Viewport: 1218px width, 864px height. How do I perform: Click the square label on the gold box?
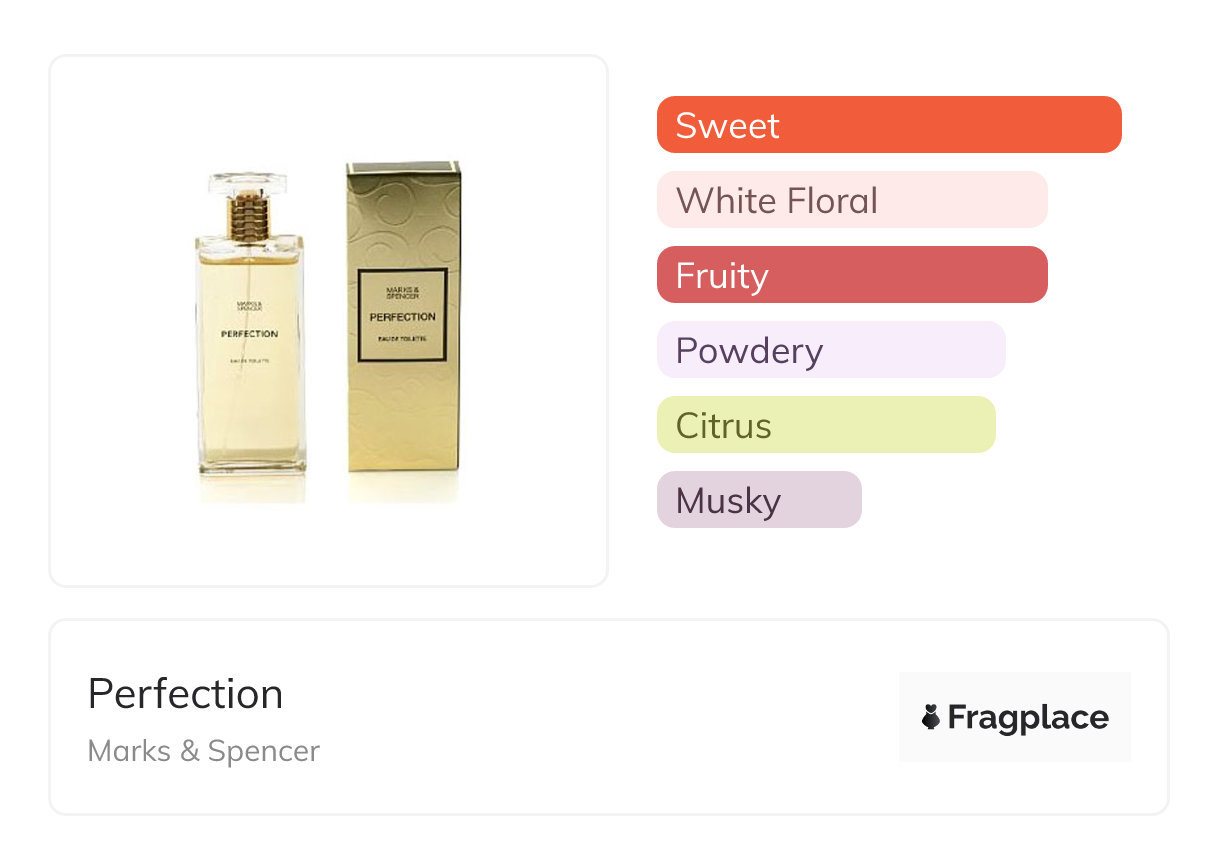click(x=403, y=314)
